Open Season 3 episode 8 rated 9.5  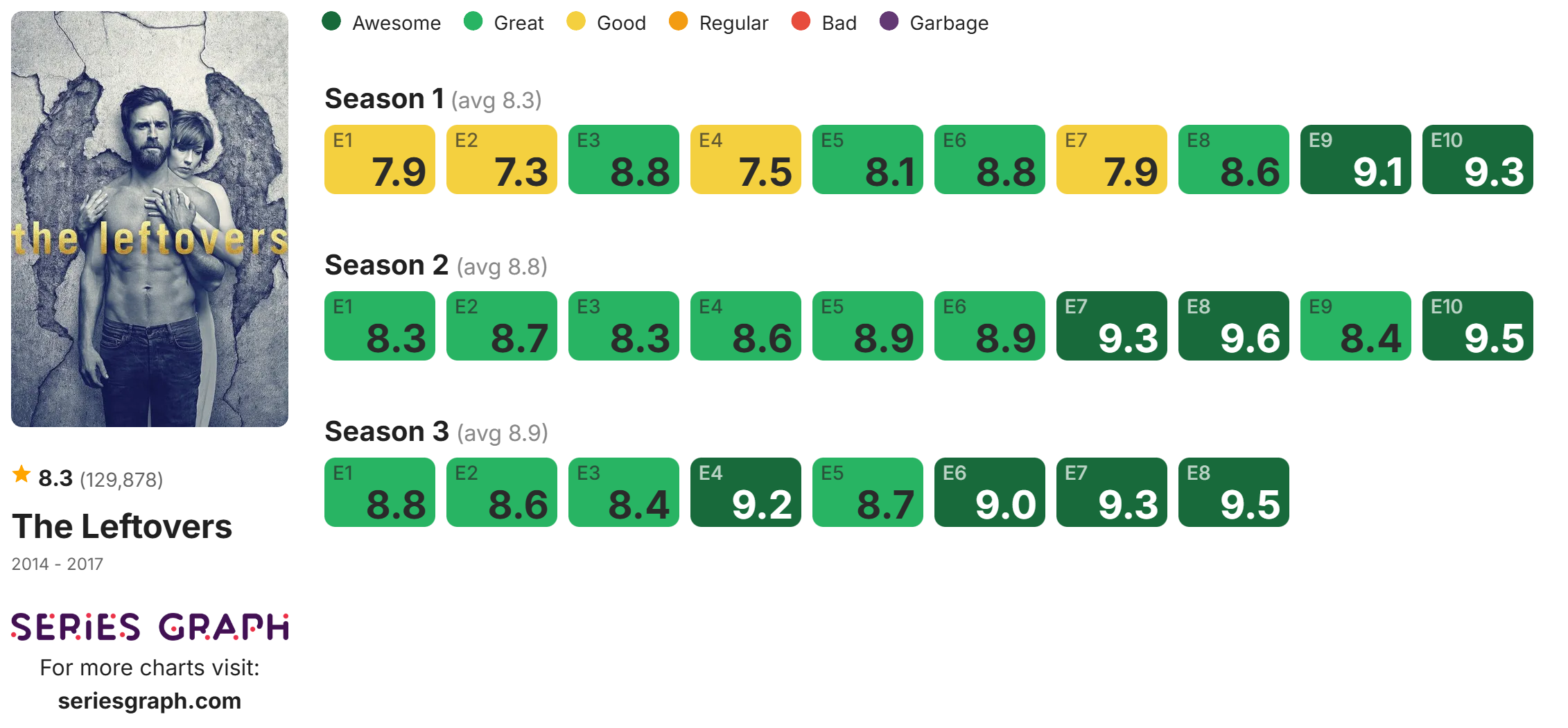pyautogui.click(x=1233, y=492)
